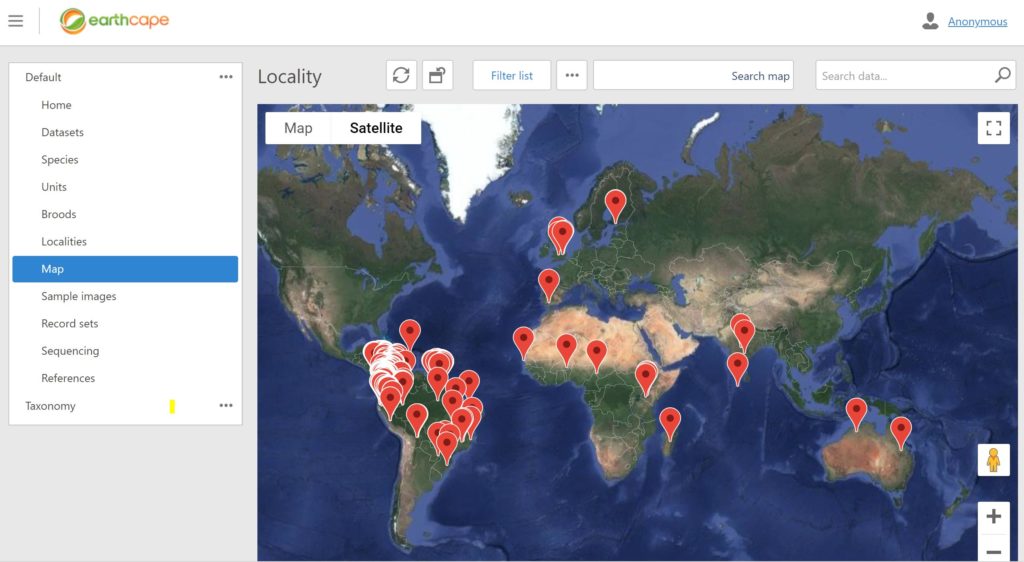Open more options next to Filter list
This screenshot has height=562, width=1024.
pyautogui.click(x=572, y=75)
